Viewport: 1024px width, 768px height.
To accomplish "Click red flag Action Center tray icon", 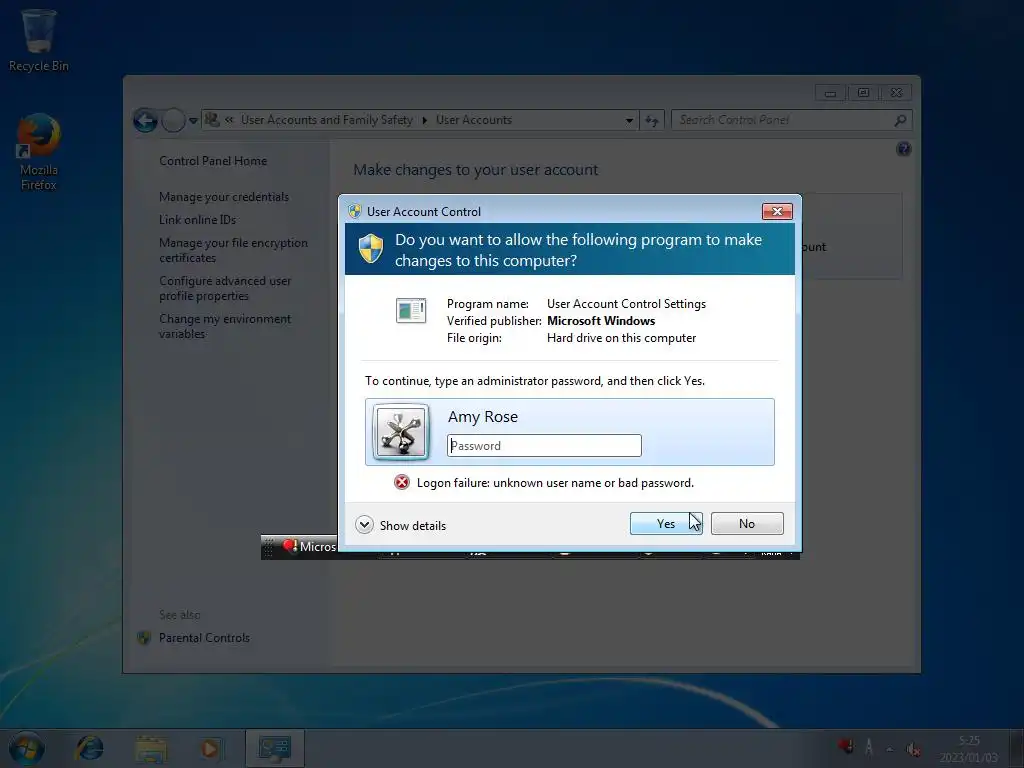I will pos(846,746).
